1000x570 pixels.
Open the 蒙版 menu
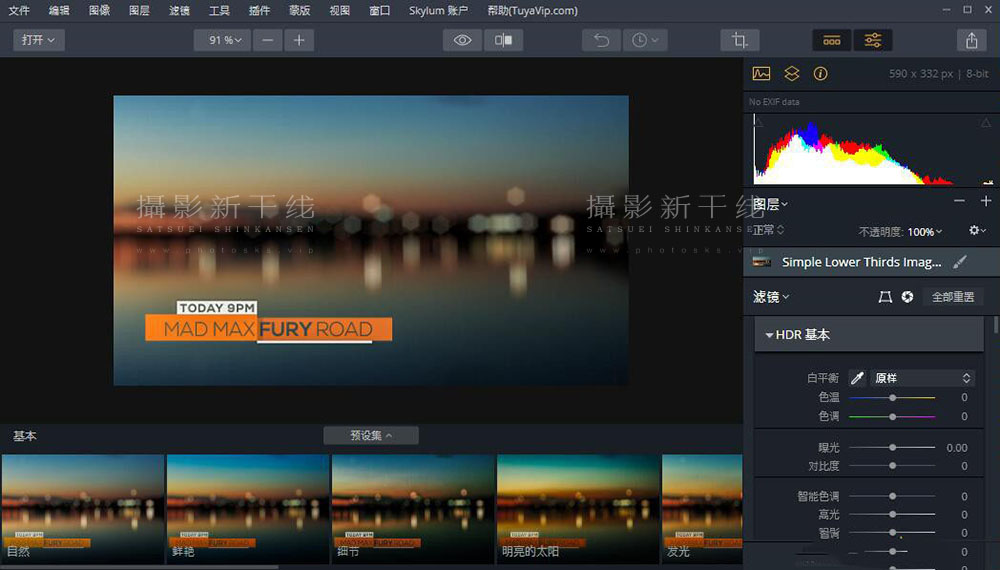coord(299,10)
